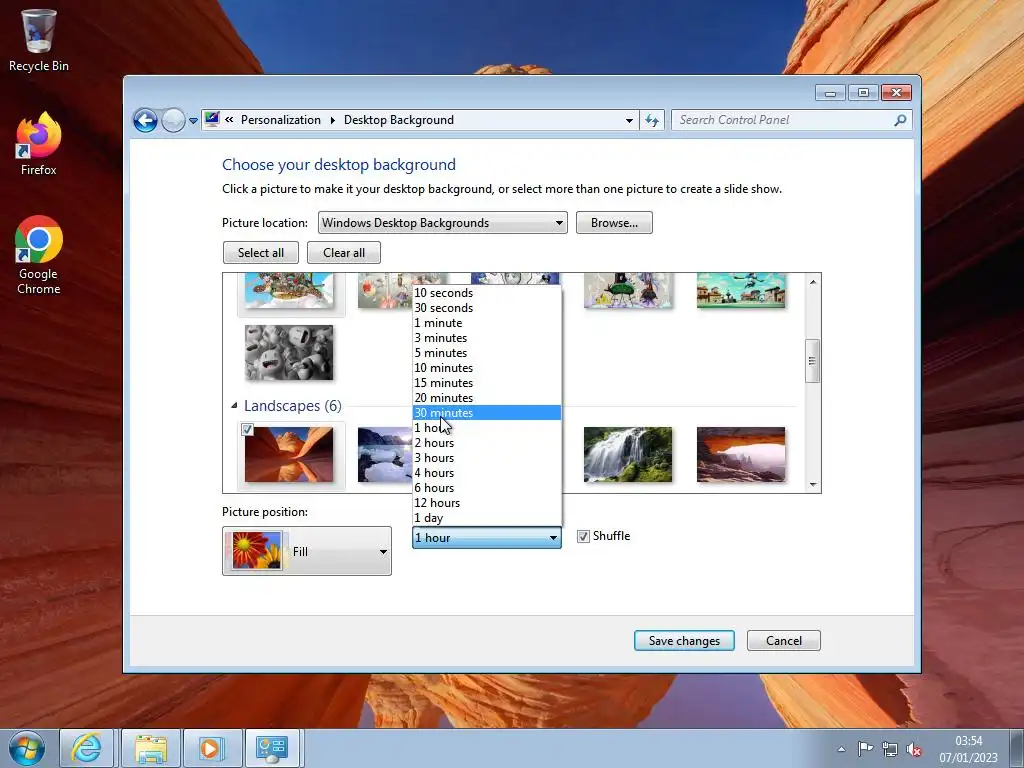Click the Save changes button
This screenshot has height=768, width=1024.
click(x=684, y=641)
